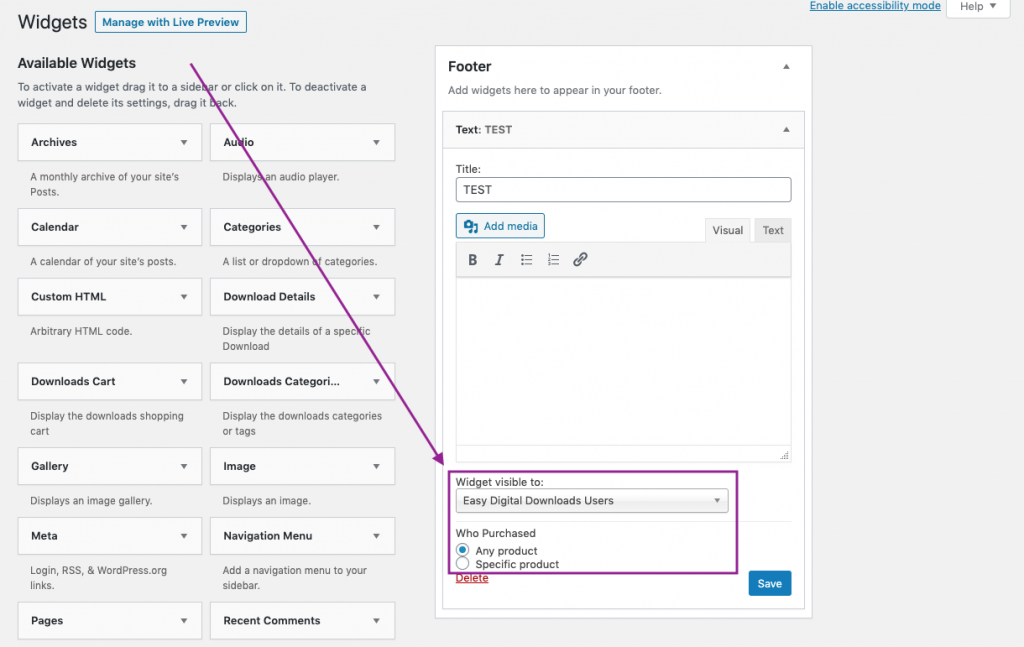Toggle bold formatting in the text editor
Viewport: 1024px width, 647px height.
point(472,259)
